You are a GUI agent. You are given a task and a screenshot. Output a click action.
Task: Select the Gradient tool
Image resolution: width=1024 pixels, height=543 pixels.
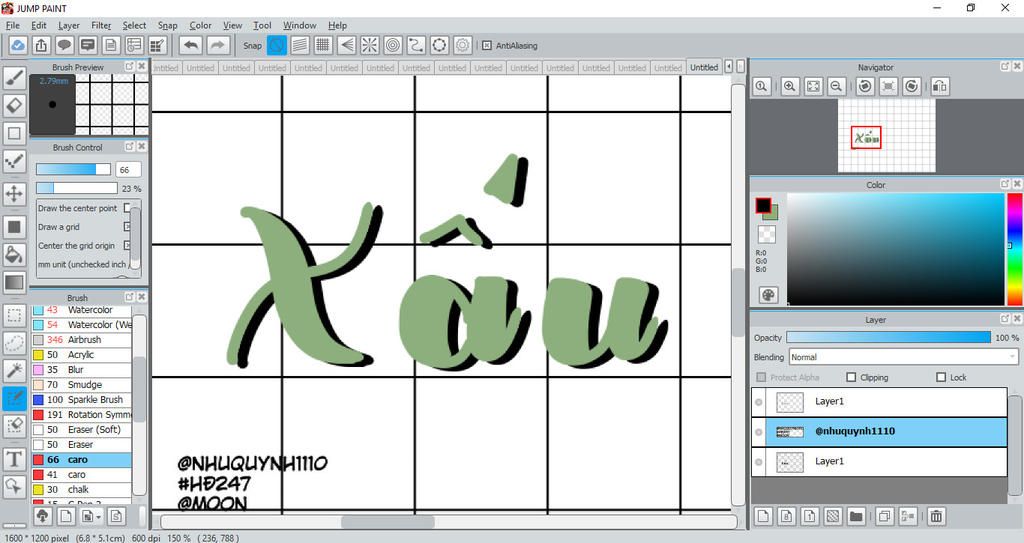(14, 282)
